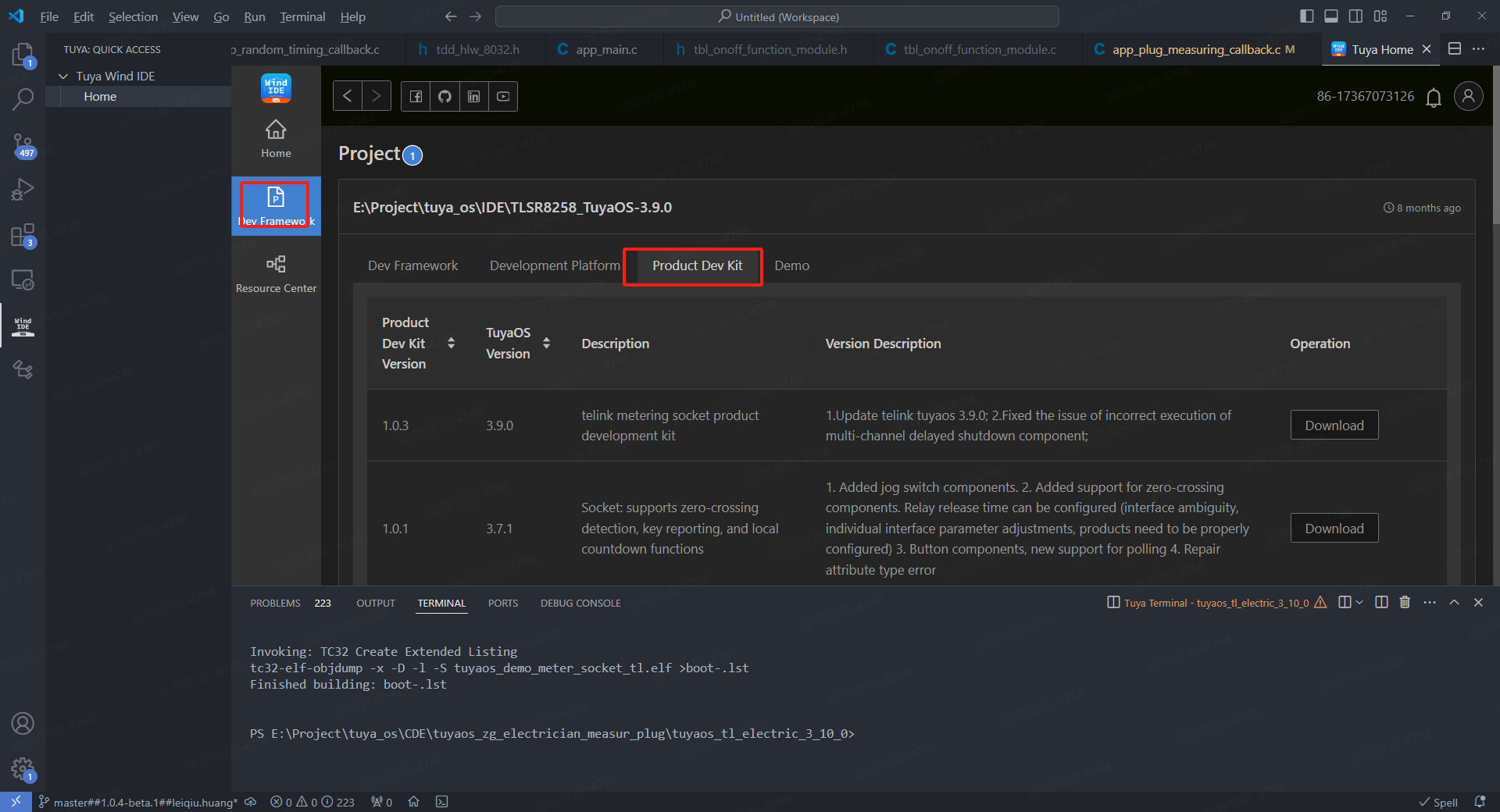1500x812 pixels.
Task: Click the master branch name in status bar
Action: click(138, 802)
